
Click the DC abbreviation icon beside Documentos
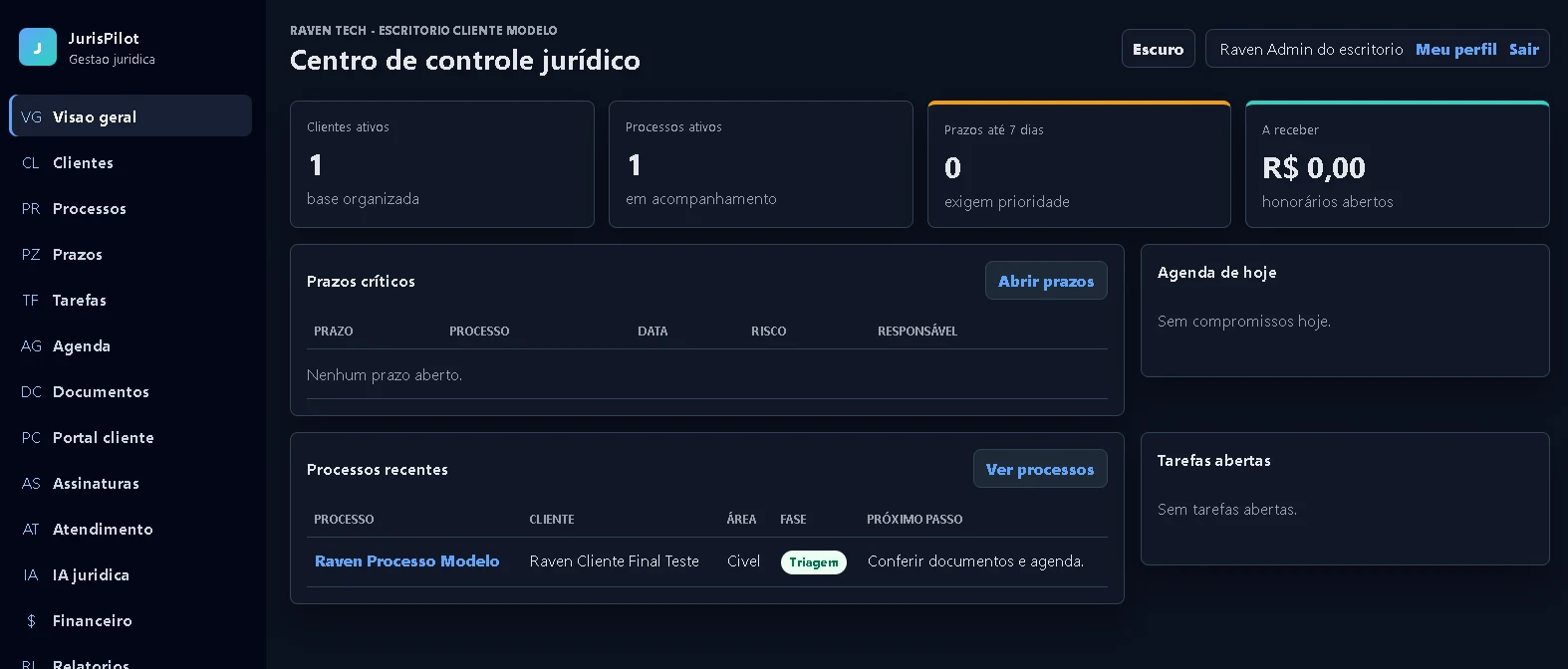coord(31,391)
